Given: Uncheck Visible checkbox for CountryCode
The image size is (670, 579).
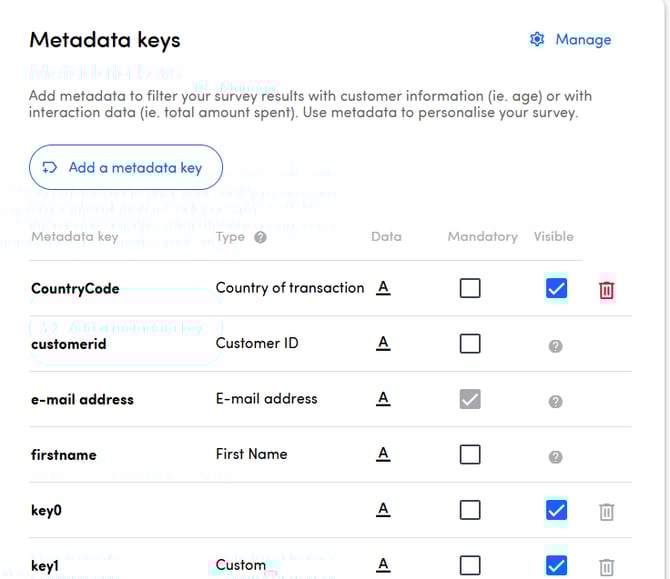Looking at the screenshot, I should (x=557, y=289).
